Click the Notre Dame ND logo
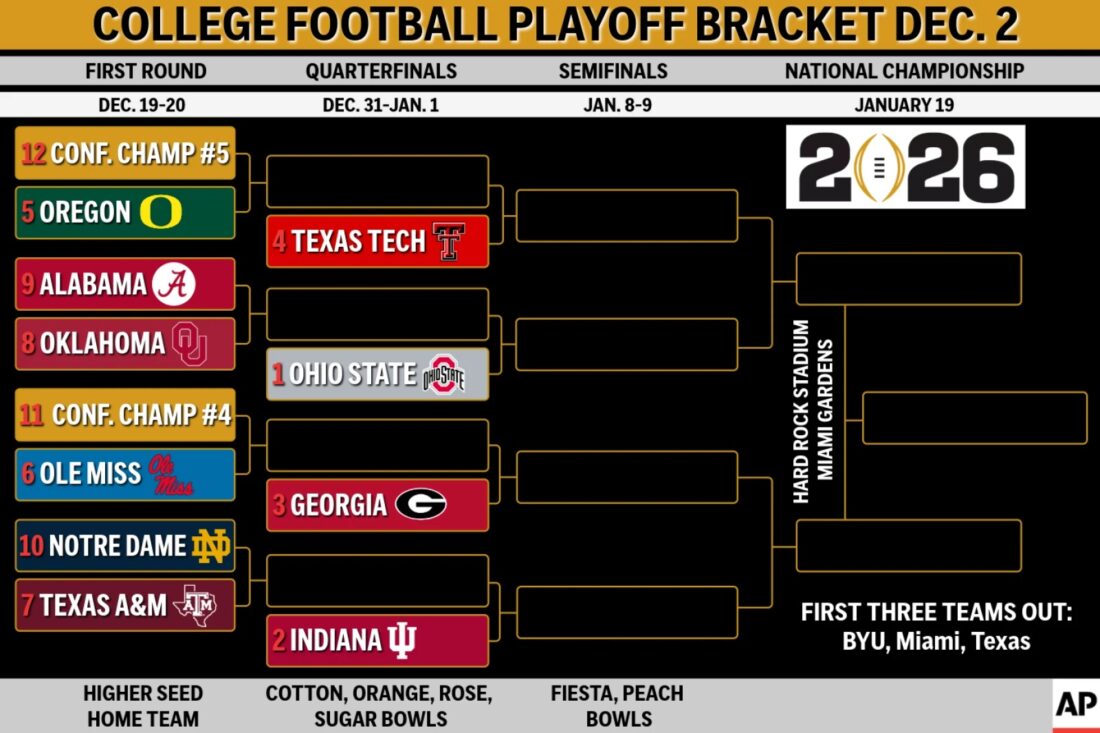The width and height of the screenshot is (1100, 733). point(211,546)
